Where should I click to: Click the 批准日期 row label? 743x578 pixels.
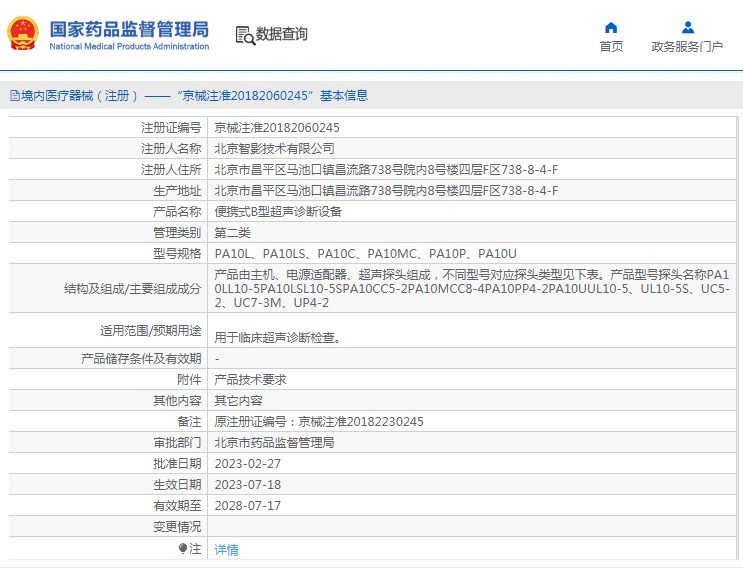click(177, 464)
